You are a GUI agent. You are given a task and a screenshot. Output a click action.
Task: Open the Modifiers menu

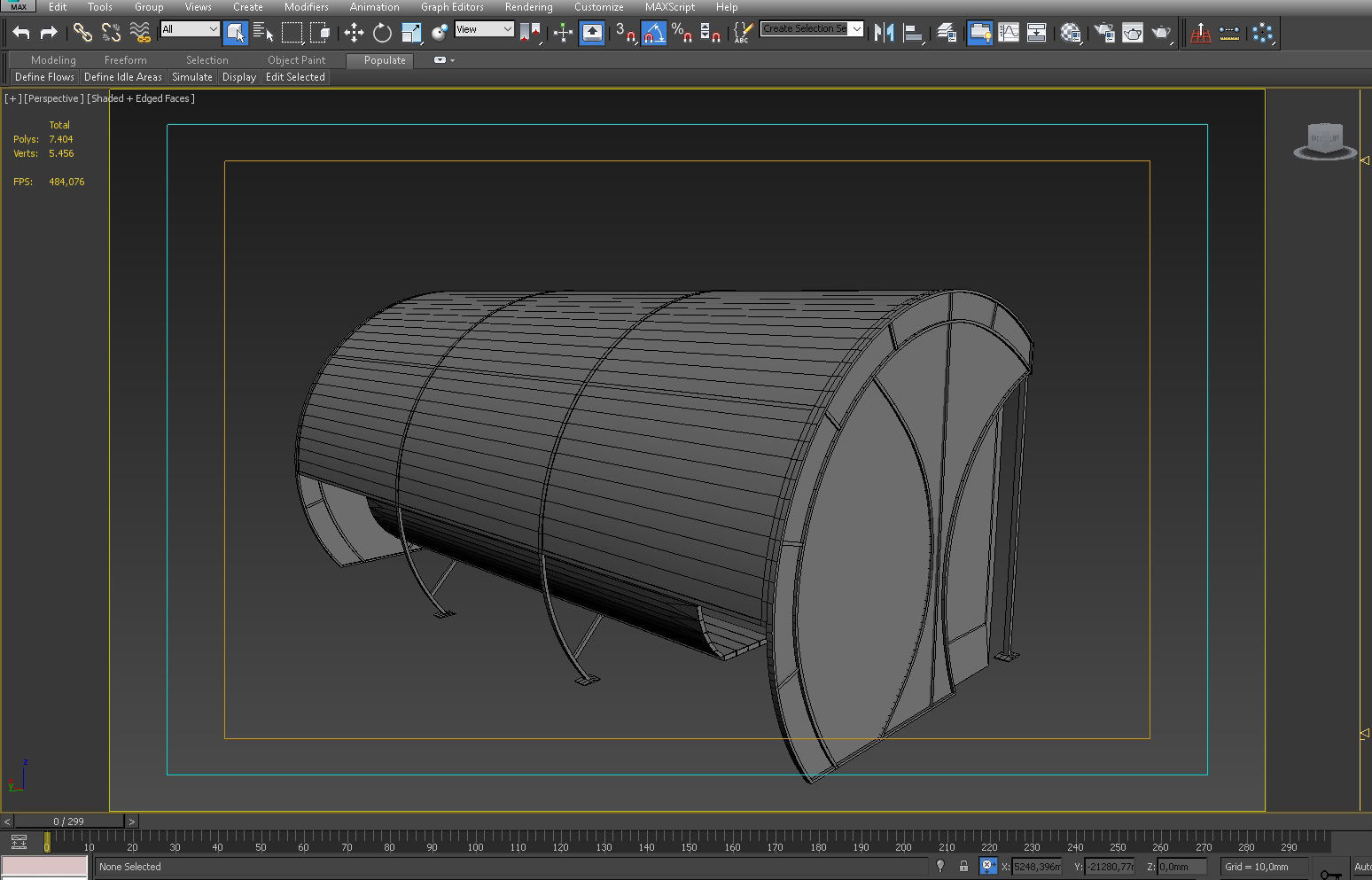[307, 7]
